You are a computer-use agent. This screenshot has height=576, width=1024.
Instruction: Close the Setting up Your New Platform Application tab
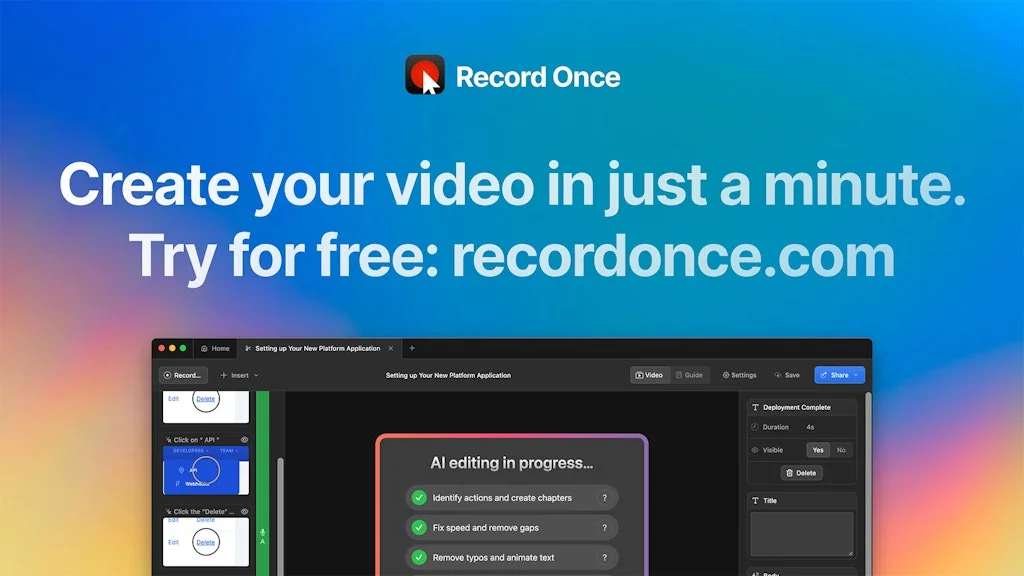(391, 348)
